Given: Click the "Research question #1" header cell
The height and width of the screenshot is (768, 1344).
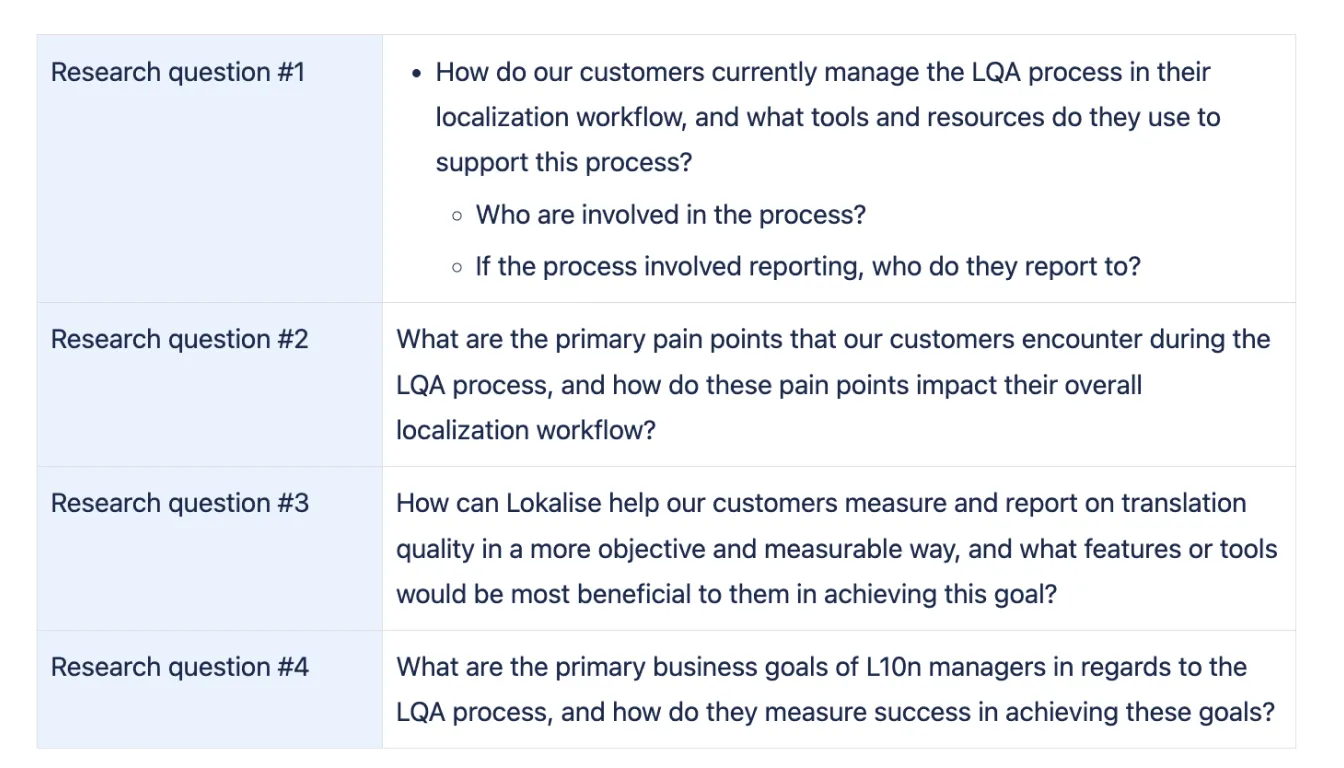Looking at the screenshot, I should (178, 73).
